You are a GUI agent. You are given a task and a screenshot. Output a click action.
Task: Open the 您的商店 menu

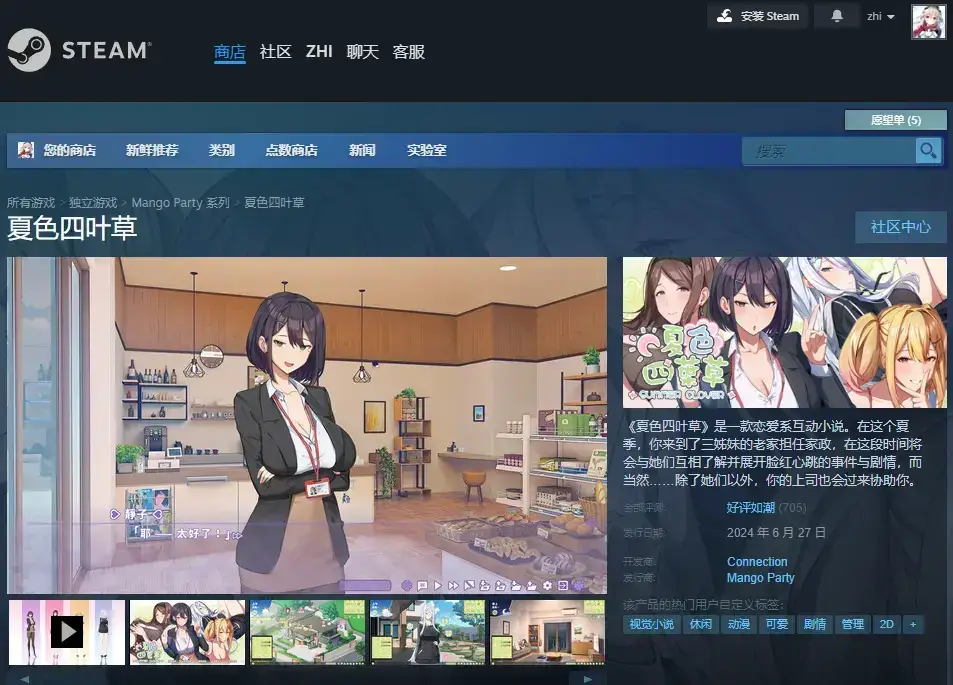point(69,150)
